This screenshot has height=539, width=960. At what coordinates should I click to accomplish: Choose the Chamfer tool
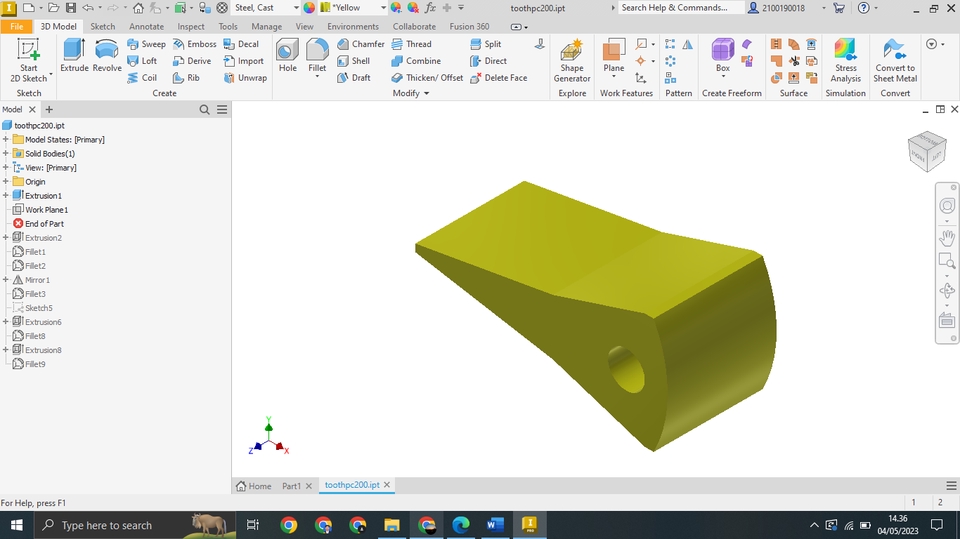tap(361, 44)
